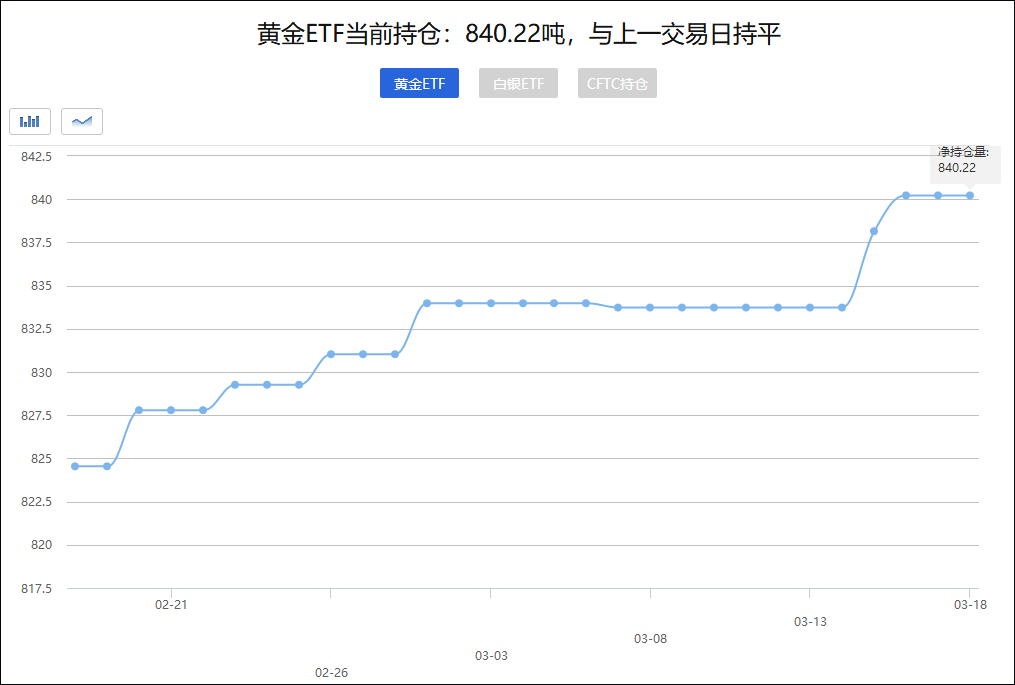Select the chart point for 03-03
This screenshot has height=685, width=1015.
(491, 303)
